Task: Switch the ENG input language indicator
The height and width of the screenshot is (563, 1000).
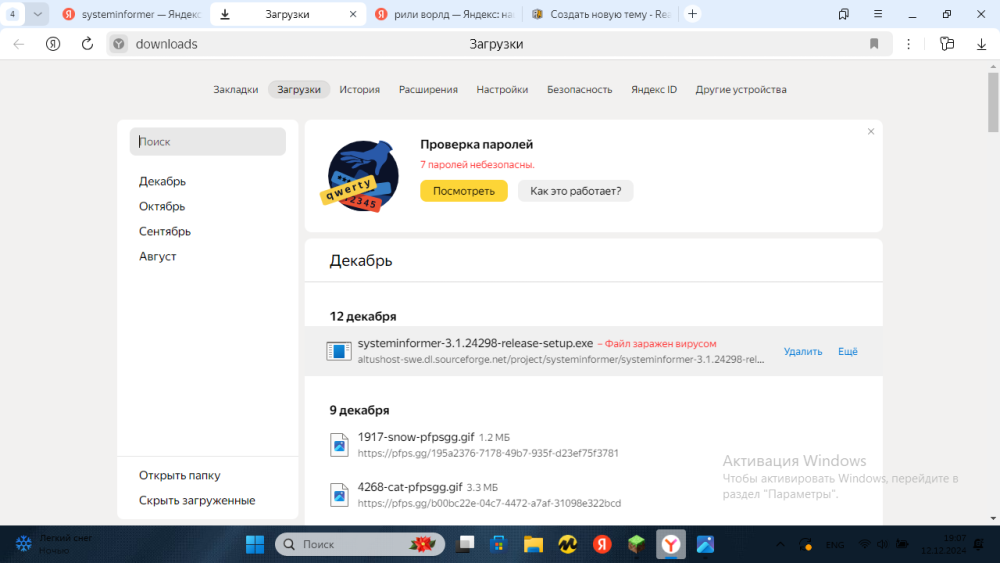Action: 835,545
